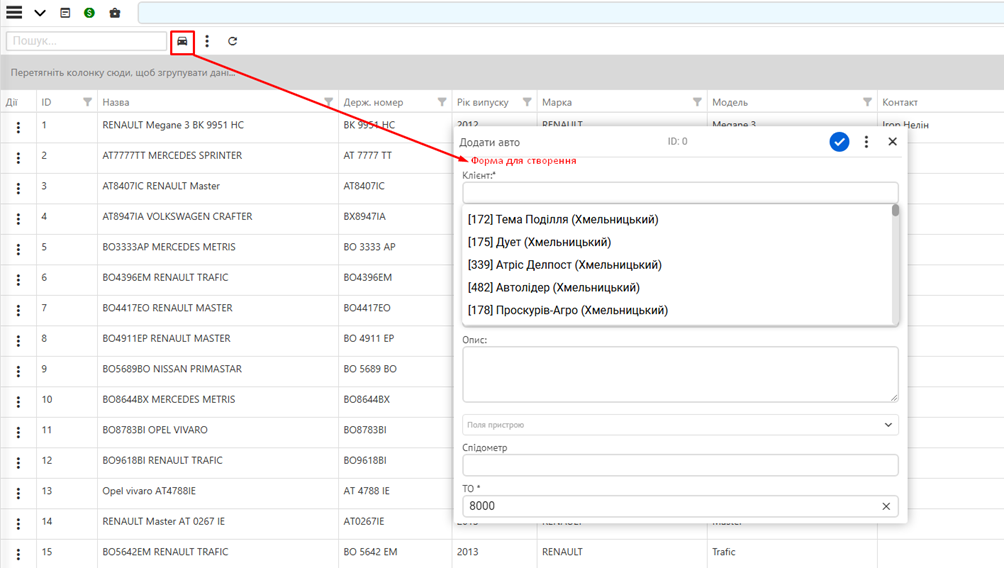
Task: Click name 'BO8783BI OPEL VIVARO'
Action: click(155, 430)
